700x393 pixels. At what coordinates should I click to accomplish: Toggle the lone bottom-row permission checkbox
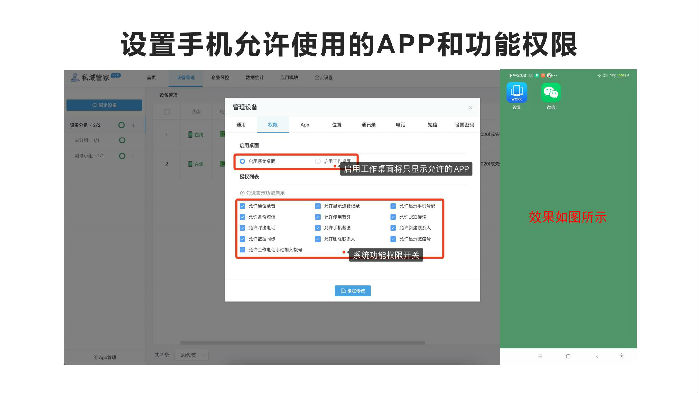click(242, 250)
